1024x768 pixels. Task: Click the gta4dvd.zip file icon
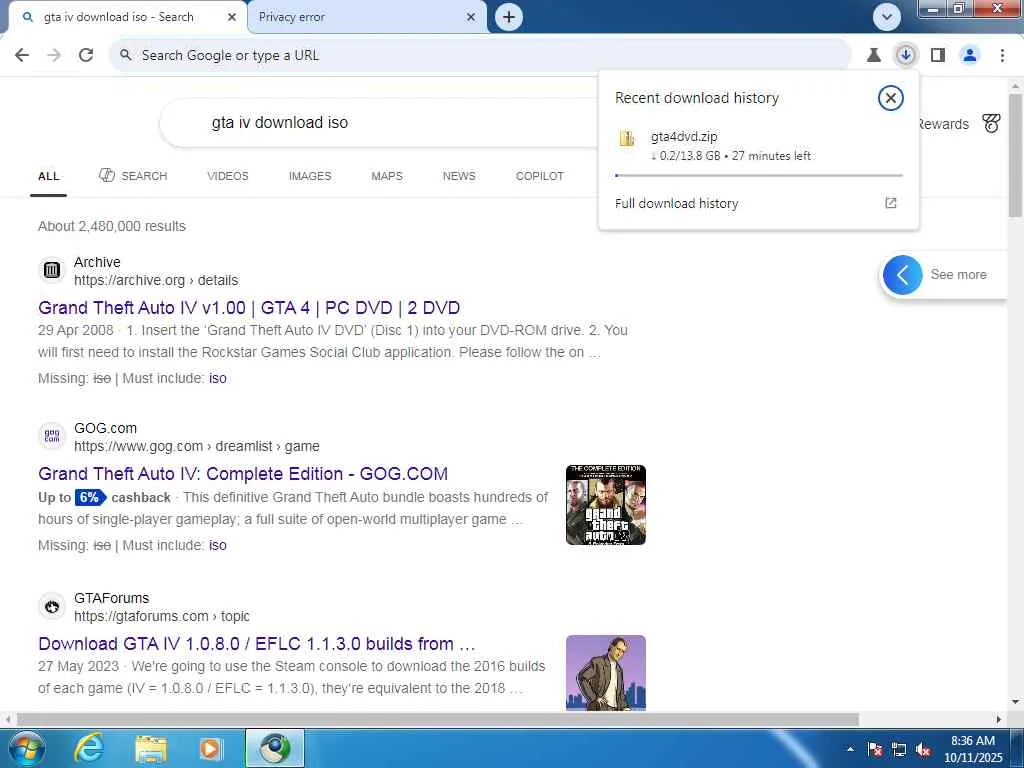coord(627,138)
